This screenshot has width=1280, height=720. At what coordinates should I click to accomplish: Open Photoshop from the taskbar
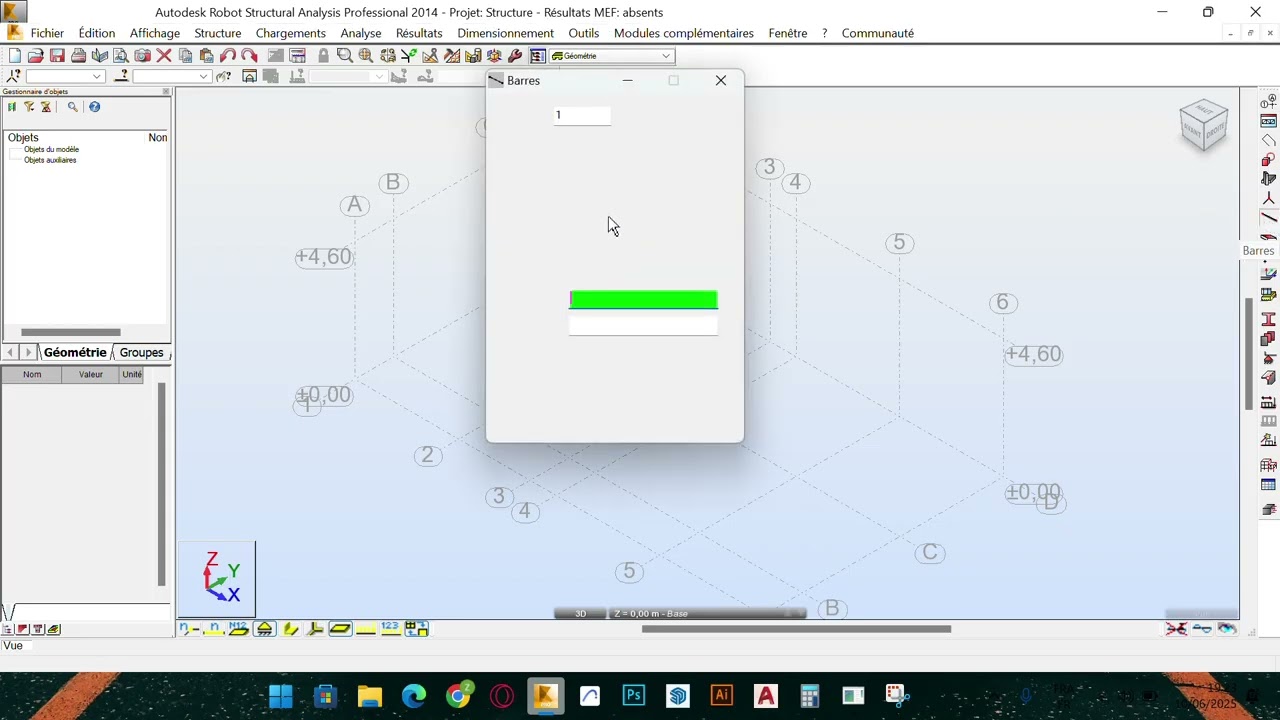pyautogui.click(x=634, y=695)
